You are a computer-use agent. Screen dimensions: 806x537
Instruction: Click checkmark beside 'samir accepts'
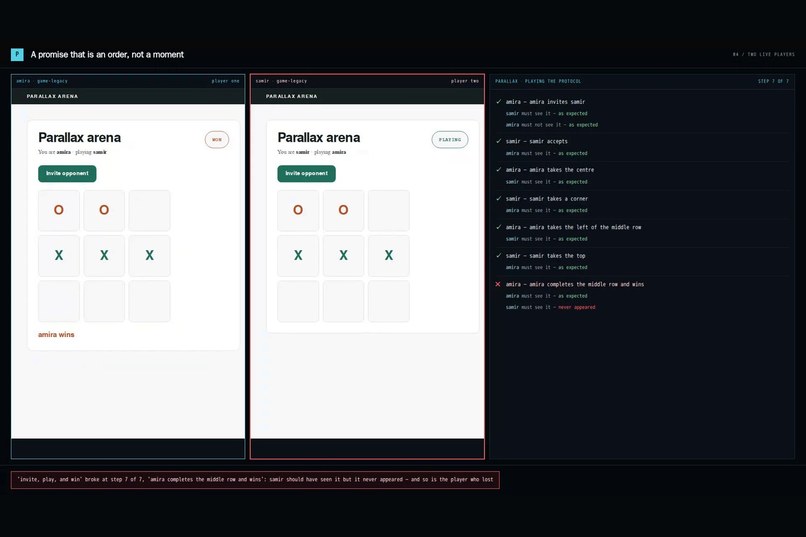coord(498,141)
